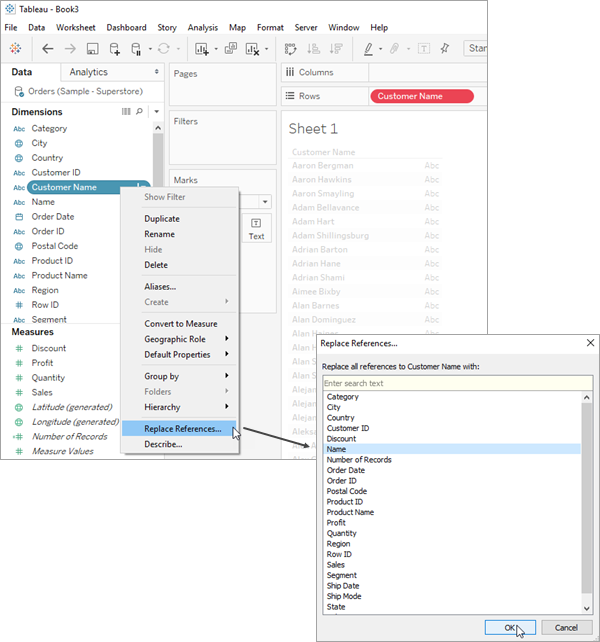Image resolution: width=600 pixels, height=642 pixels.
Task: Click the Fix axes pin icon
Action: click(x=445, y=48)
